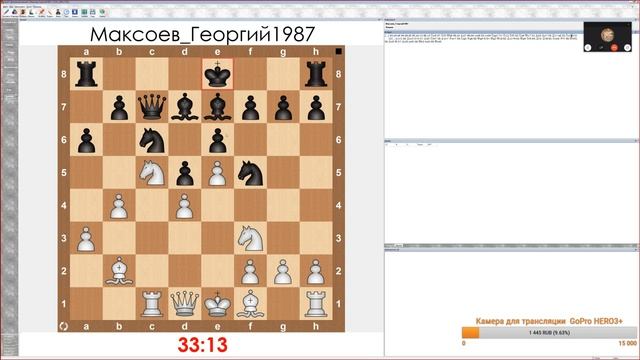This screenshot has width=640, height=360.
Task: Click the caller avatar in the video call widget
Action: click(x=607, y=35)
